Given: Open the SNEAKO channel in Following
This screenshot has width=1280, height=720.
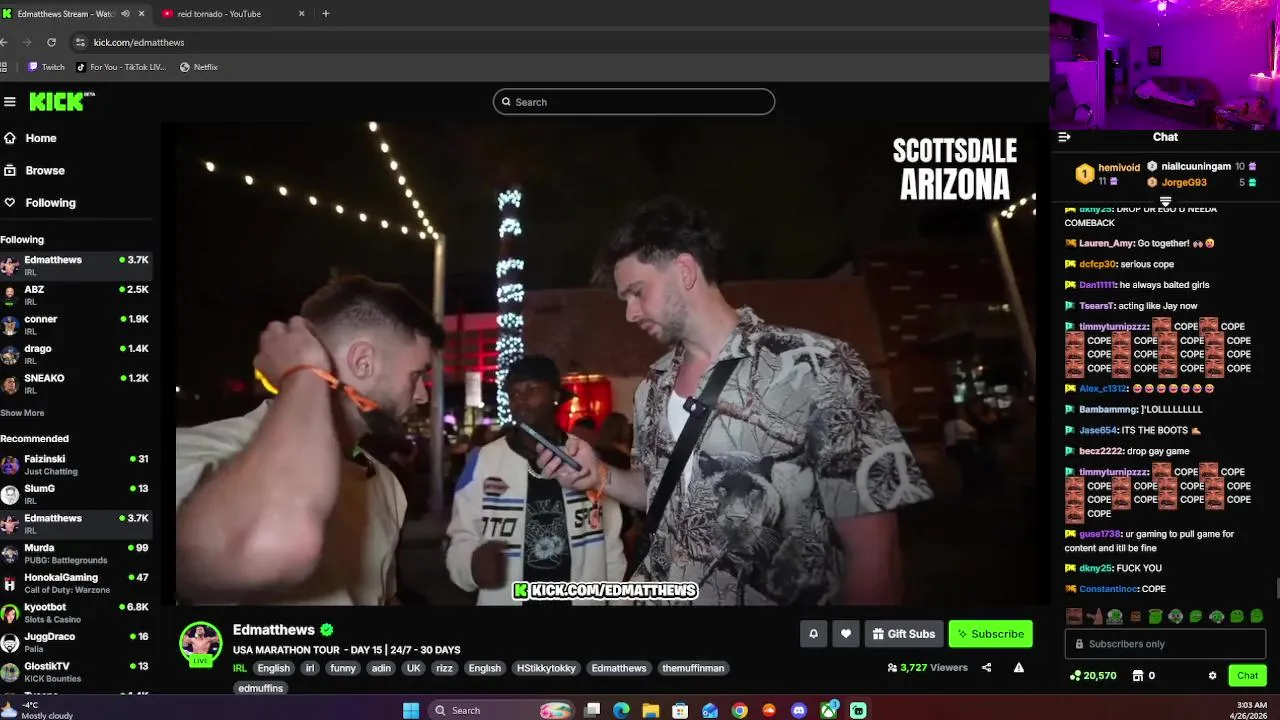Looking at the screenshot, I should (x=76, y=384).
